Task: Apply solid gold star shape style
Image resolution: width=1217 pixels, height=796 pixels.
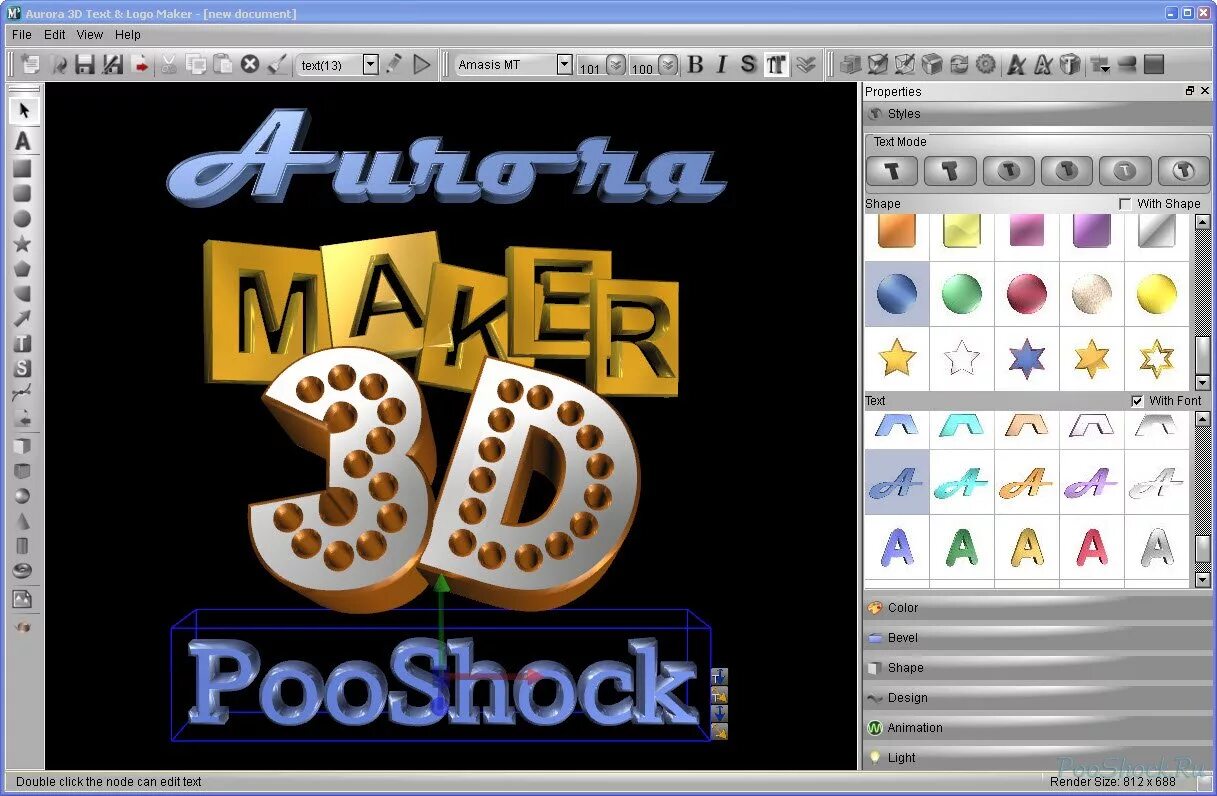Action: click(897, 358)
